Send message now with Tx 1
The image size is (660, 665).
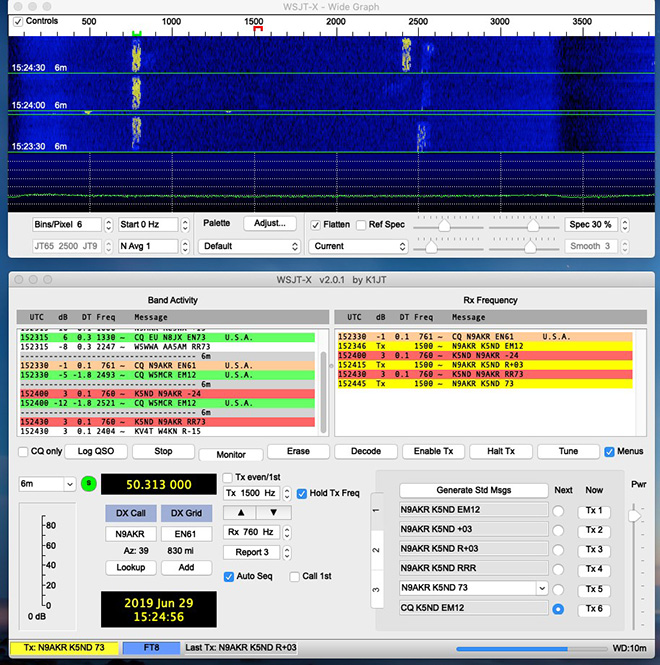coord(594,511)
